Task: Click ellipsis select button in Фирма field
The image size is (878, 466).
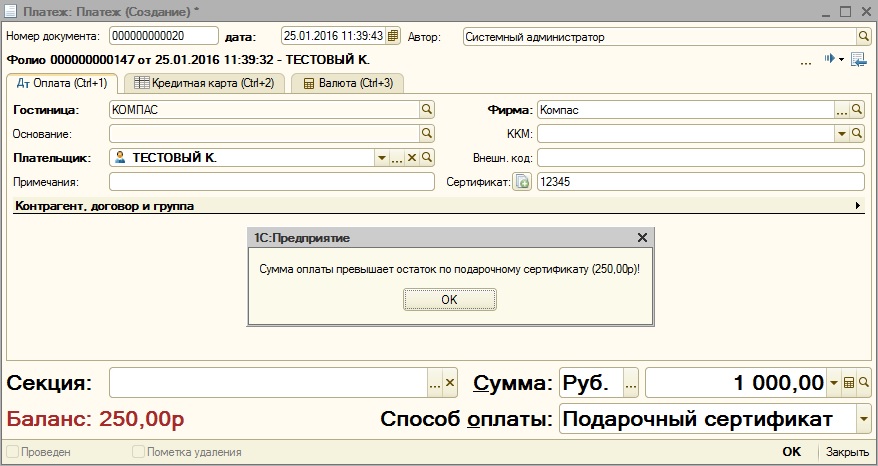Action: (x=842, y=110)
